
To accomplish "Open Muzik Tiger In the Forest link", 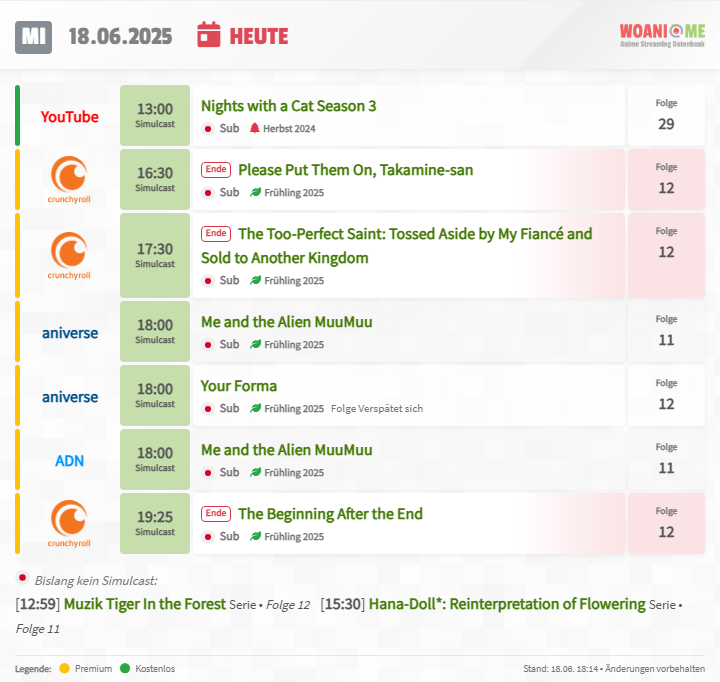I will click(145, 604).
